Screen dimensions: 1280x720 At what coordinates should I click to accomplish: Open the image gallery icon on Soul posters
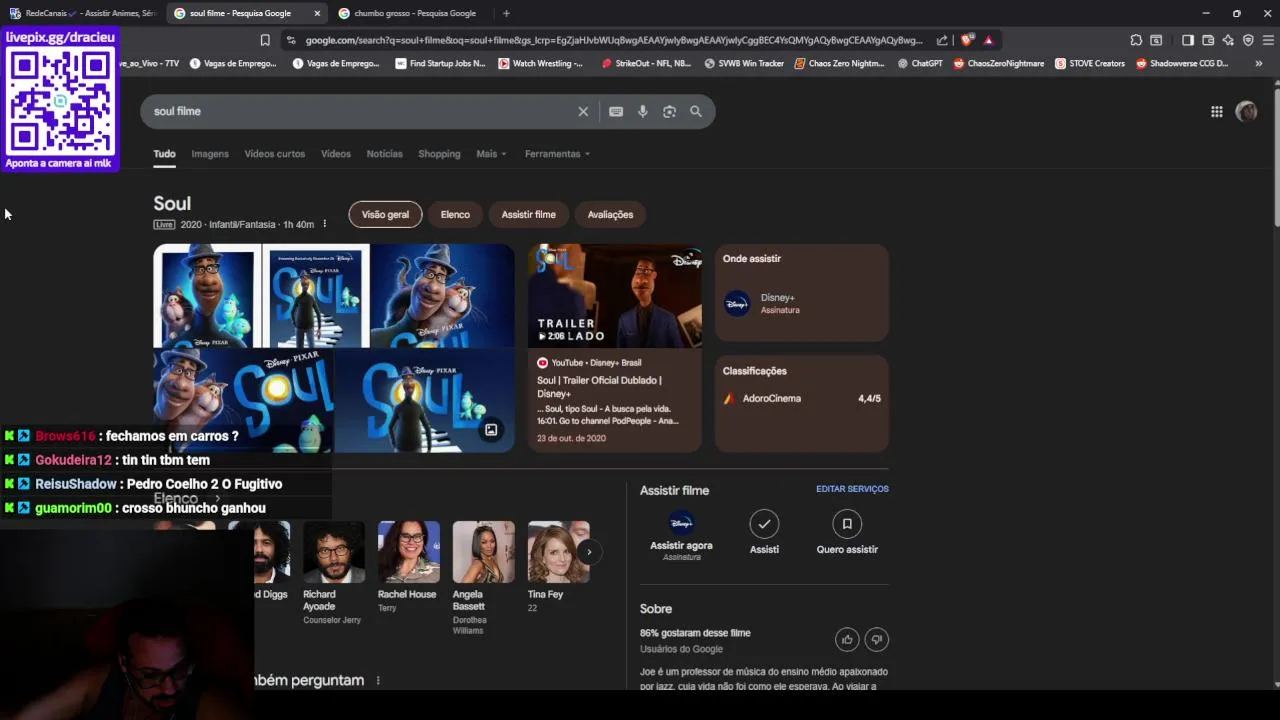click(x=491, y=430)
